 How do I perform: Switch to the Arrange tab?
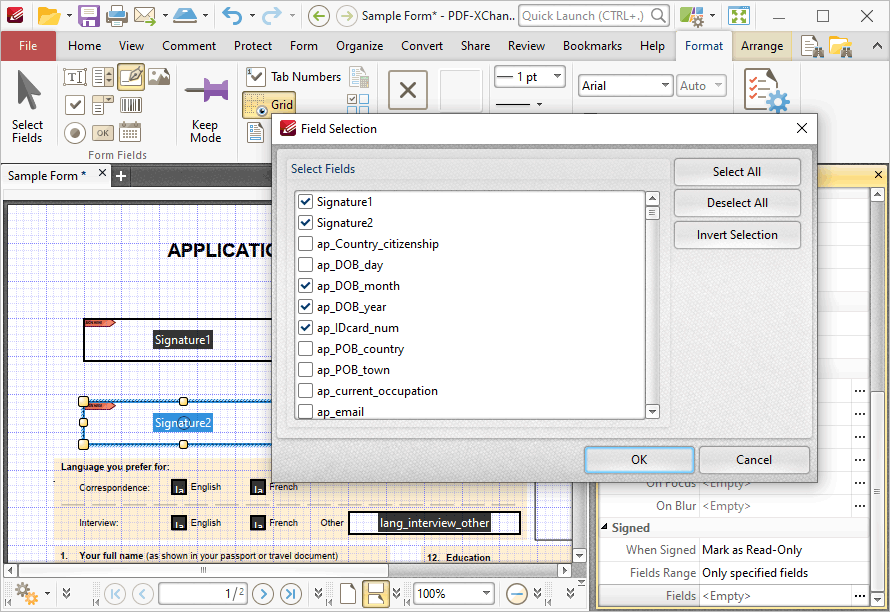point(762,46)
